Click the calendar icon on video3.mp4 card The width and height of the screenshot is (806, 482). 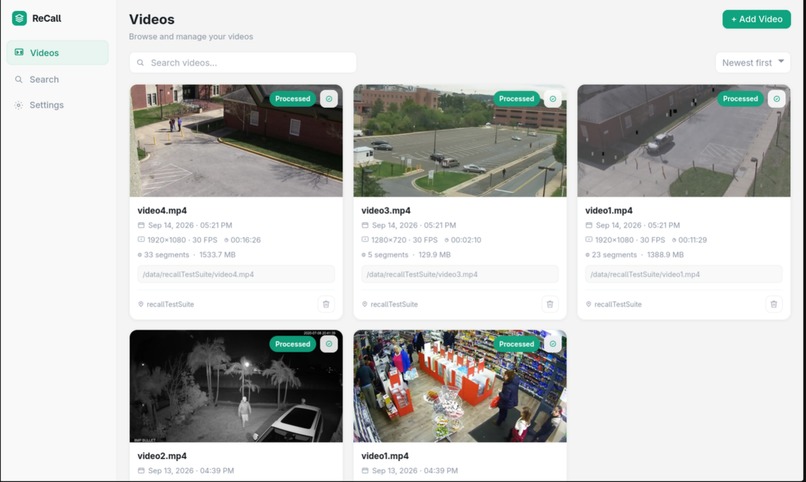[x=365, y=225]
